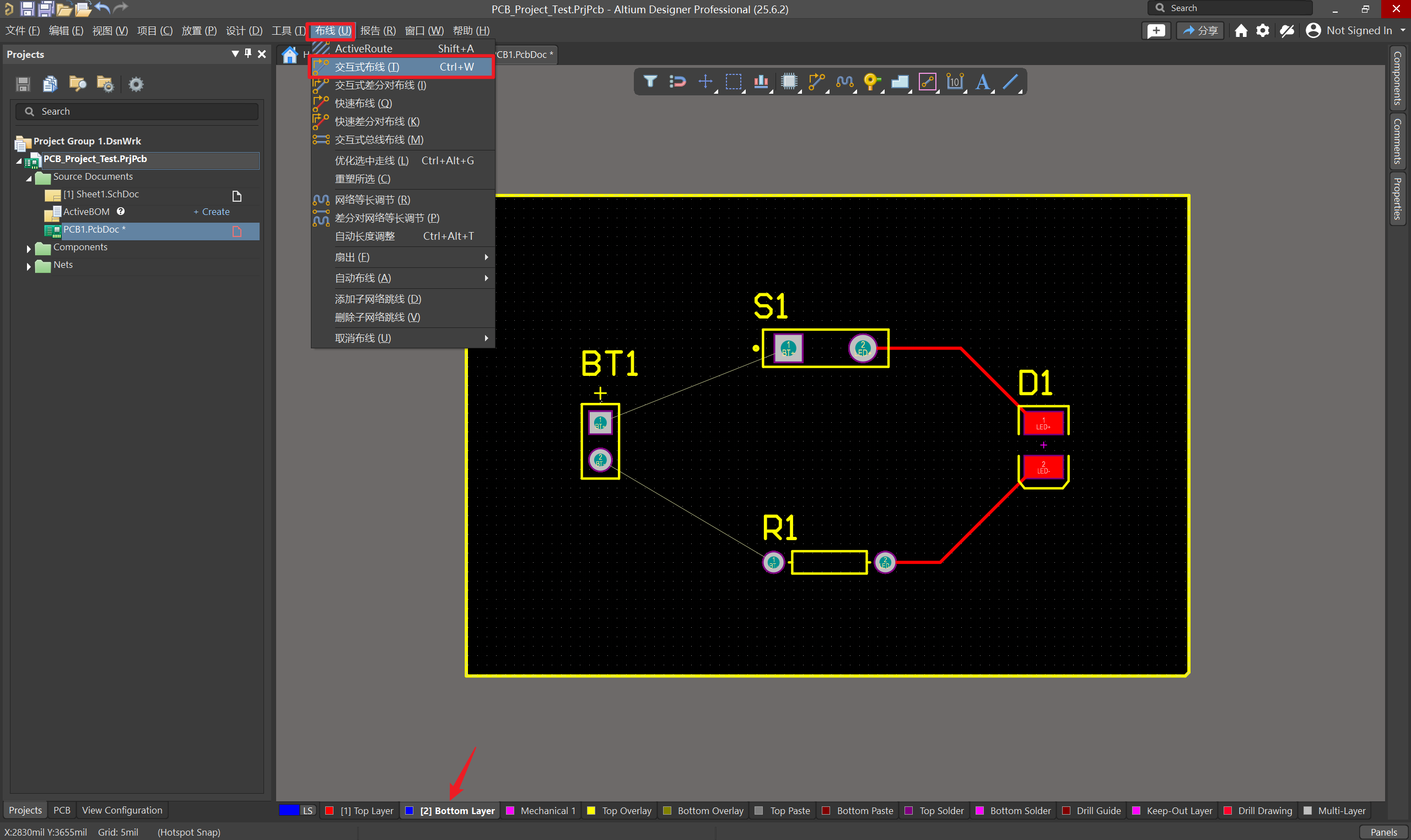Click the snap options magnet icon
The image size is (1411, 840).
coord(677,82)
